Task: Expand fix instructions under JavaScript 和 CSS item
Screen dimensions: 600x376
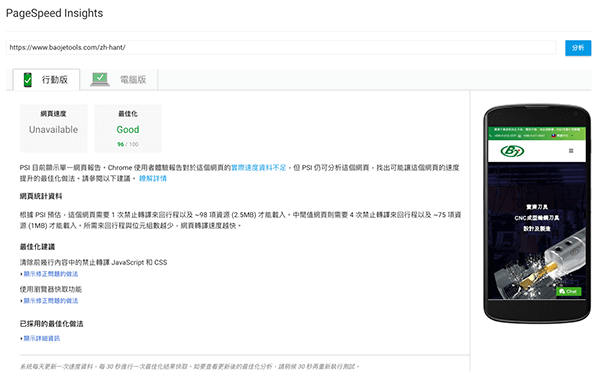Action: tap(51, 274)
